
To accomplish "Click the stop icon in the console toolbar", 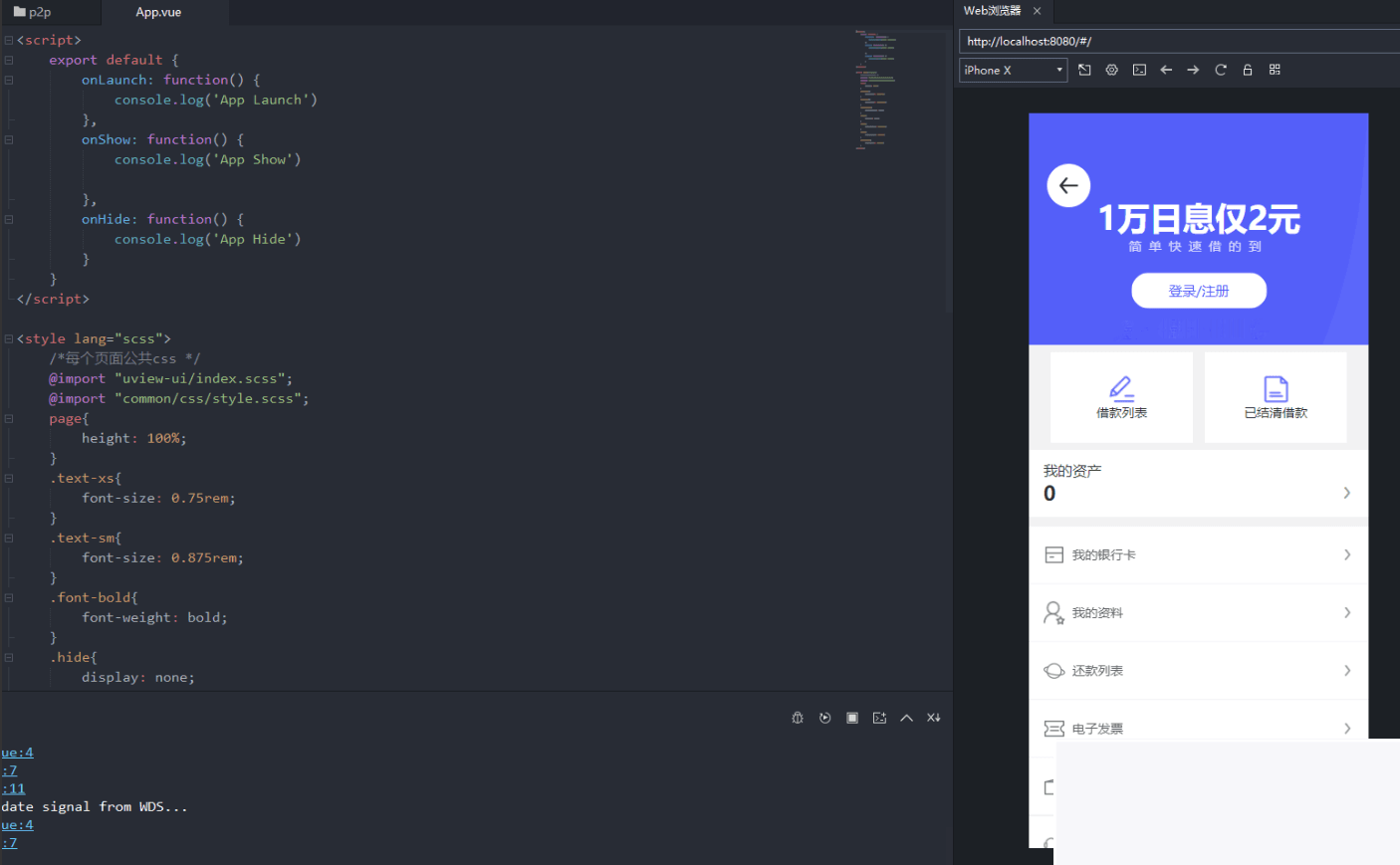I will (x=851, y=717).
